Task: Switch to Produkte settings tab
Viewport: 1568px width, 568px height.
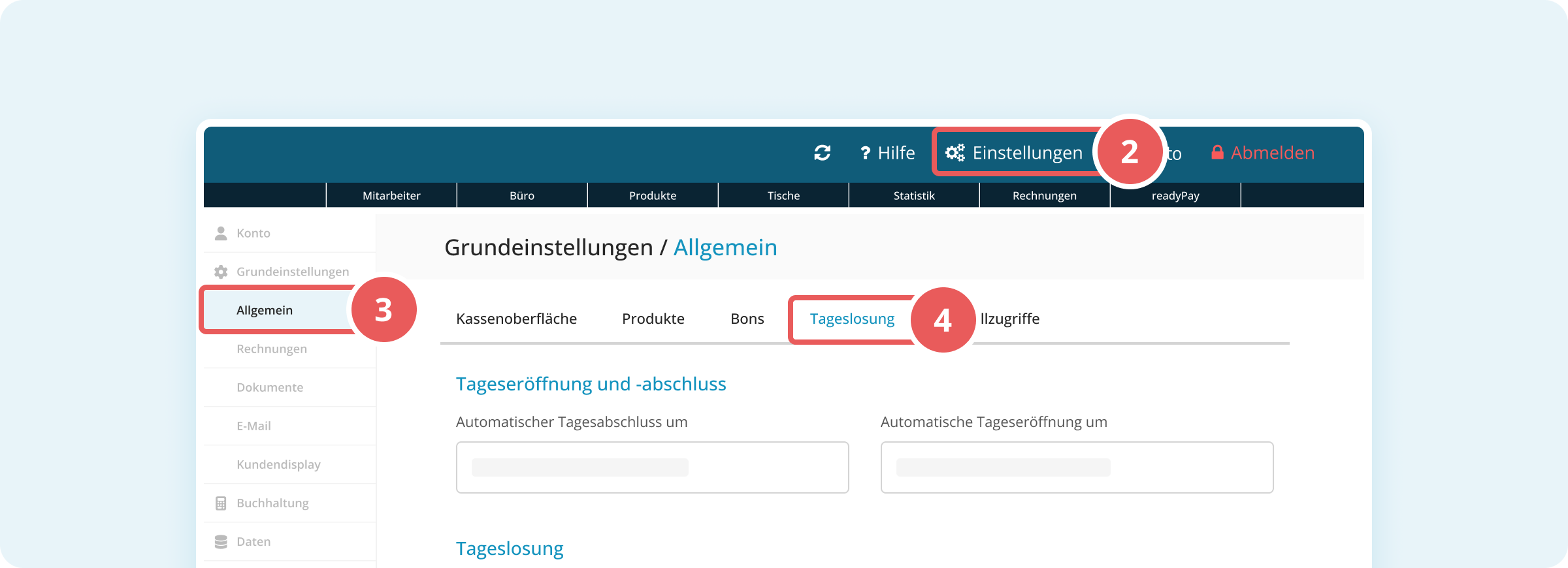Action: [x=653, y=319]
